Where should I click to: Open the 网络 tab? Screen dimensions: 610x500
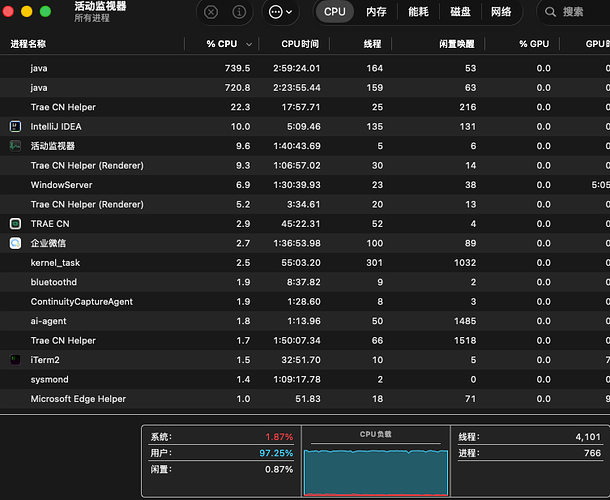(501, 12)
